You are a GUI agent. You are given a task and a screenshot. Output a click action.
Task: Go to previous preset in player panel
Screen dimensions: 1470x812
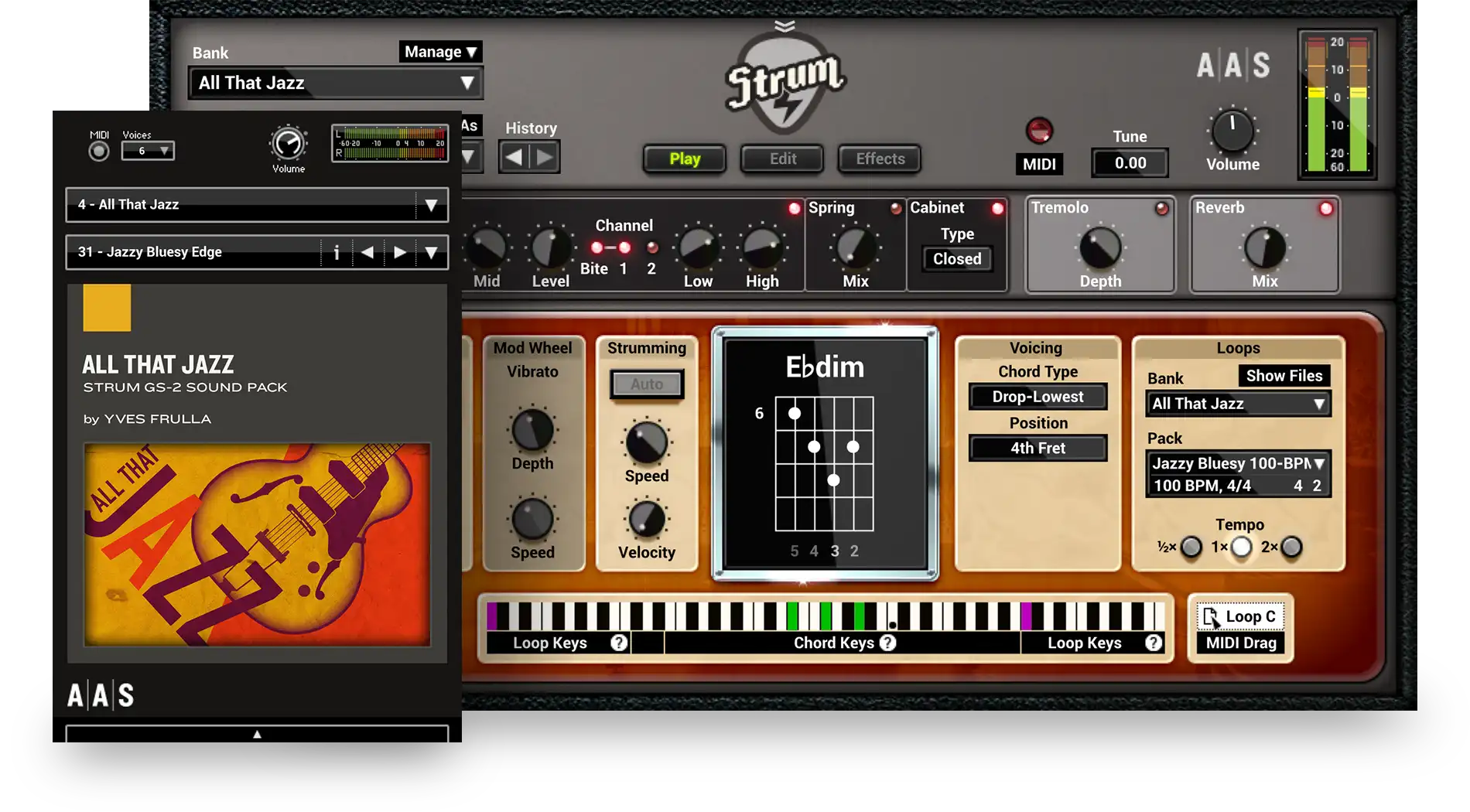click(367, 252)
